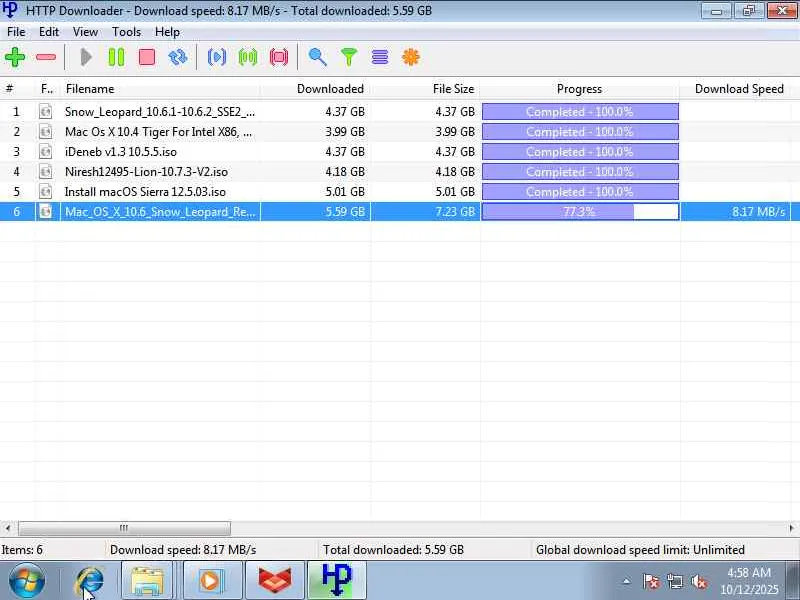800x600 pixels.
Task: Click file icon for Snow_Leopard_10.6.1 row
Action: 45,112
